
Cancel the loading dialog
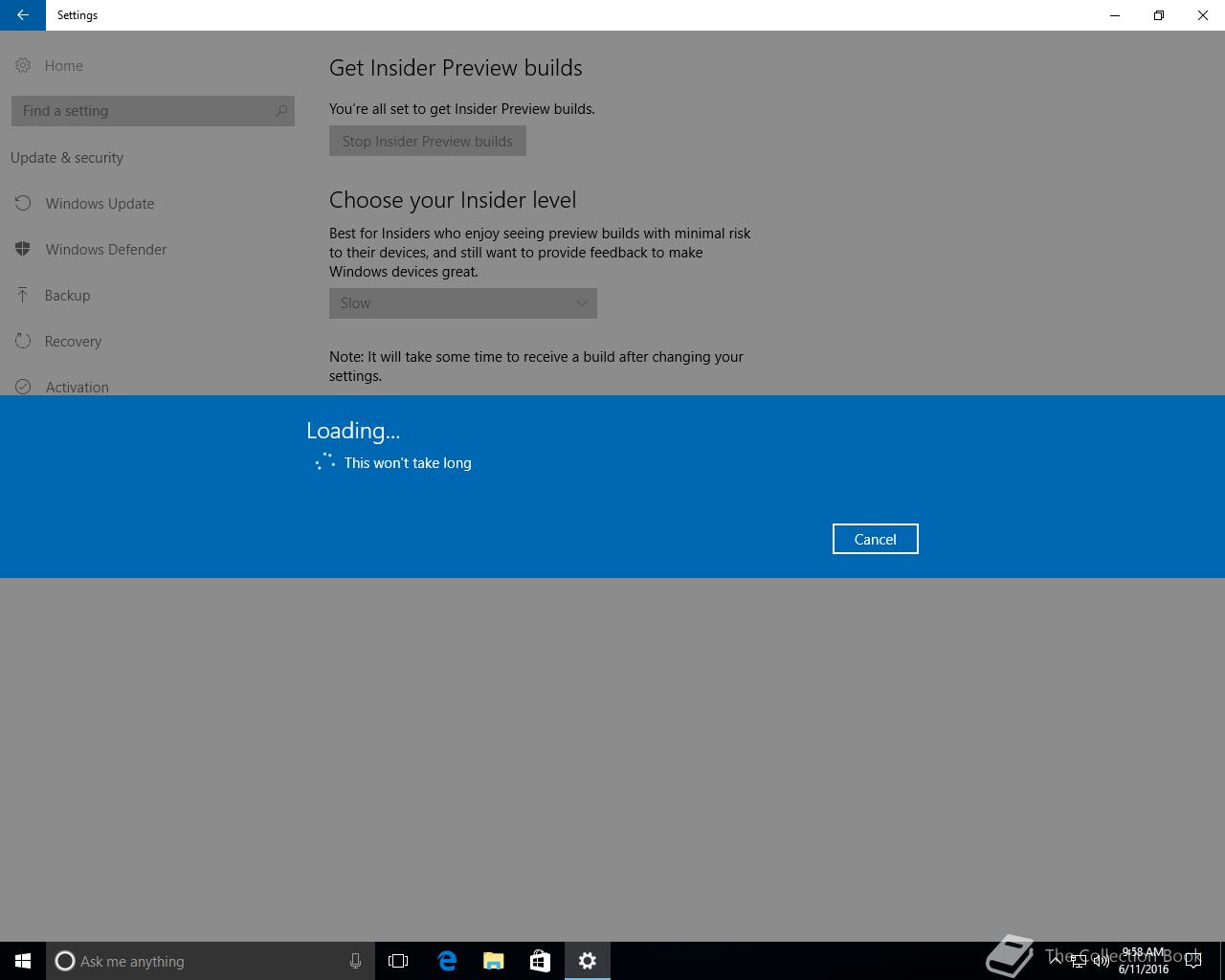875,539
